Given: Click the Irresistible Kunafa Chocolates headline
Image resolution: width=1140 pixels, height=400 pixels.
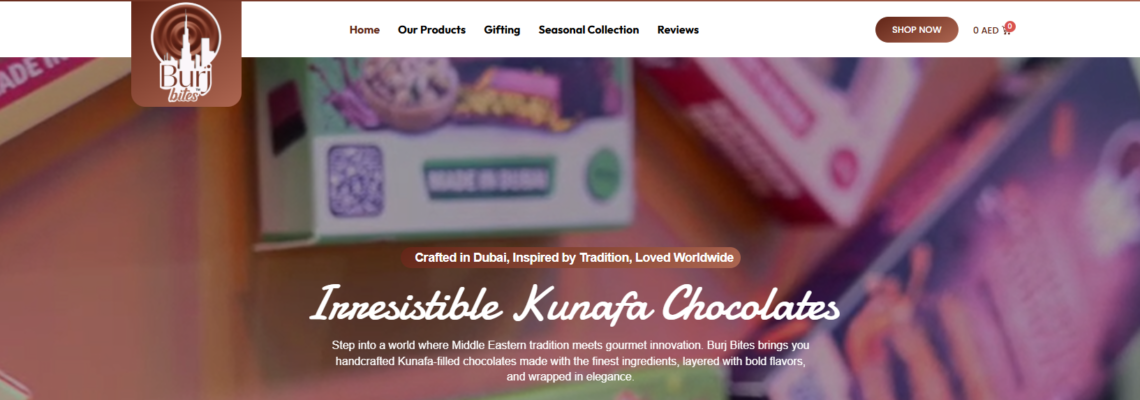Looking at the screenshot, I should point(575,305).
